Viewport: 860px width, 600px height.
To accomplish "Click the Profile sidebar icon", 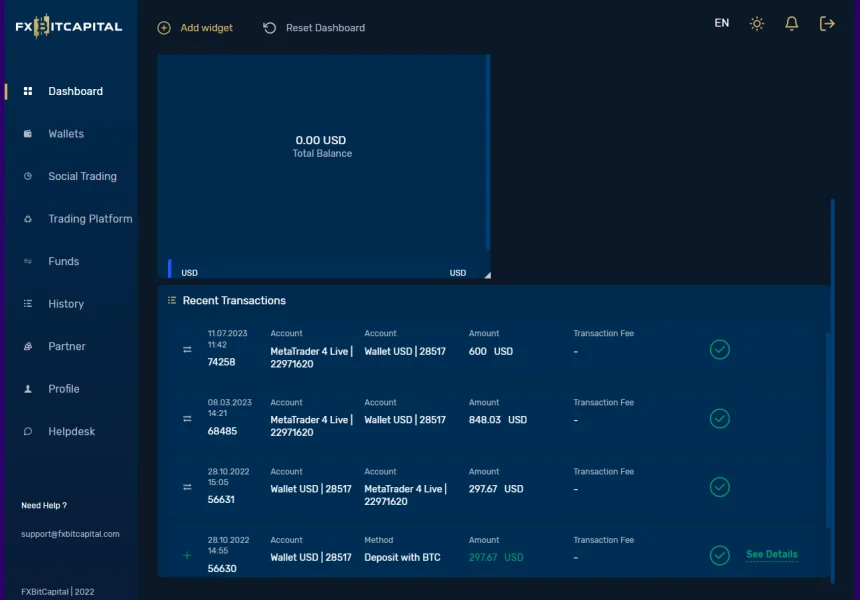I will [28, 389].
